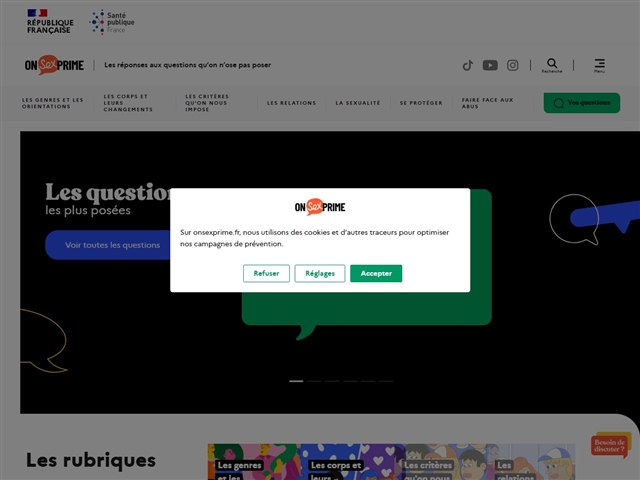Viewport: 640px width, 480px height.
Task: Accept cookies with Accepter button
Action: (x=376, y=273)
